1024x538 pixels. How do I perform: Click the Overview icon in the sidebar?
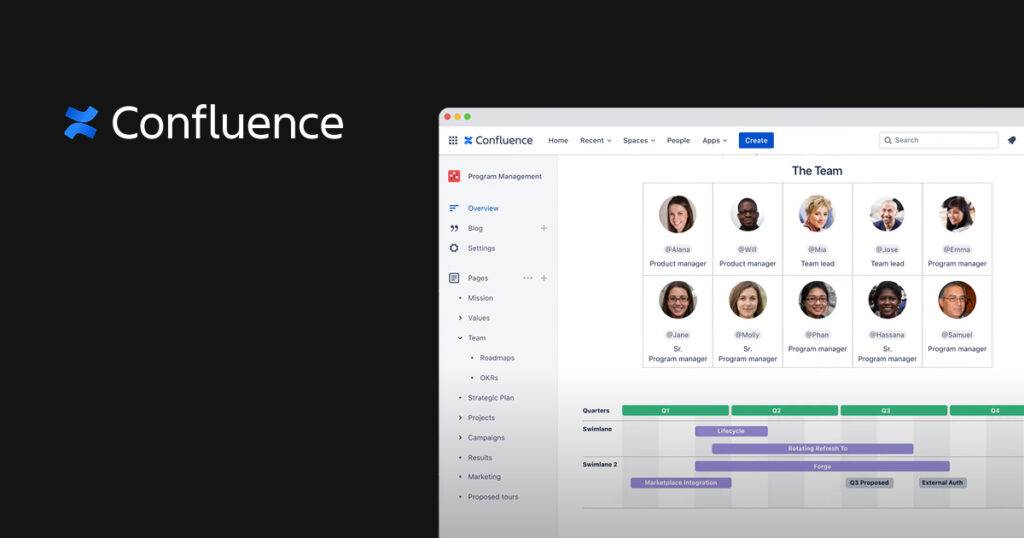(x=454, y=208)
